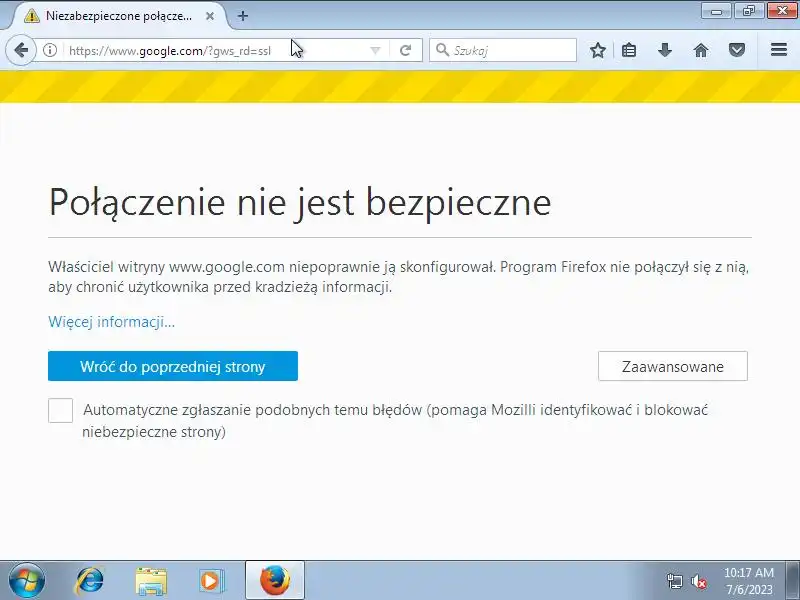The height and width of the screenshot is (600, 800).
Task: Click the address bar URL text
Action: (x=170, y=51)
